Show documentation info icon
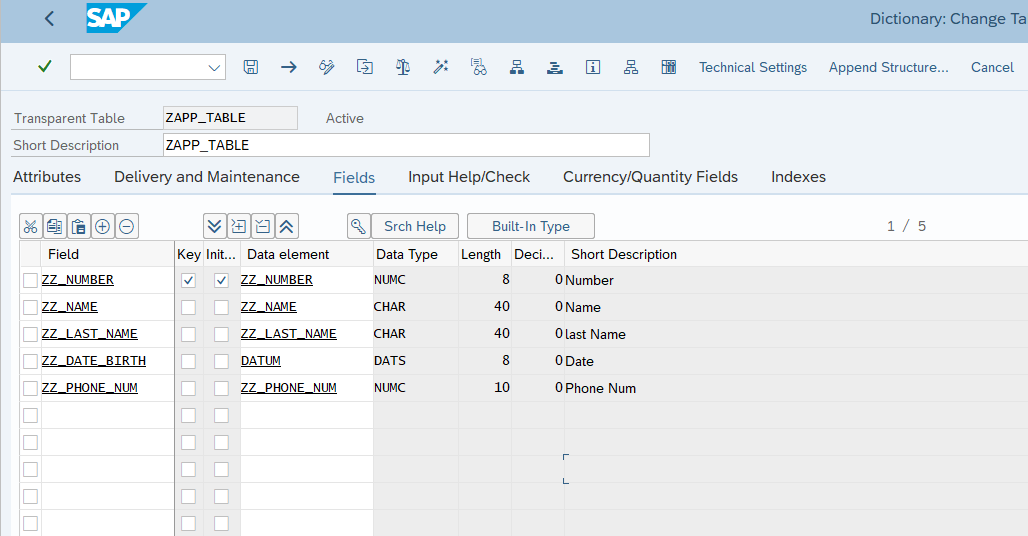 pyautogui.click(x=593, y=67)
